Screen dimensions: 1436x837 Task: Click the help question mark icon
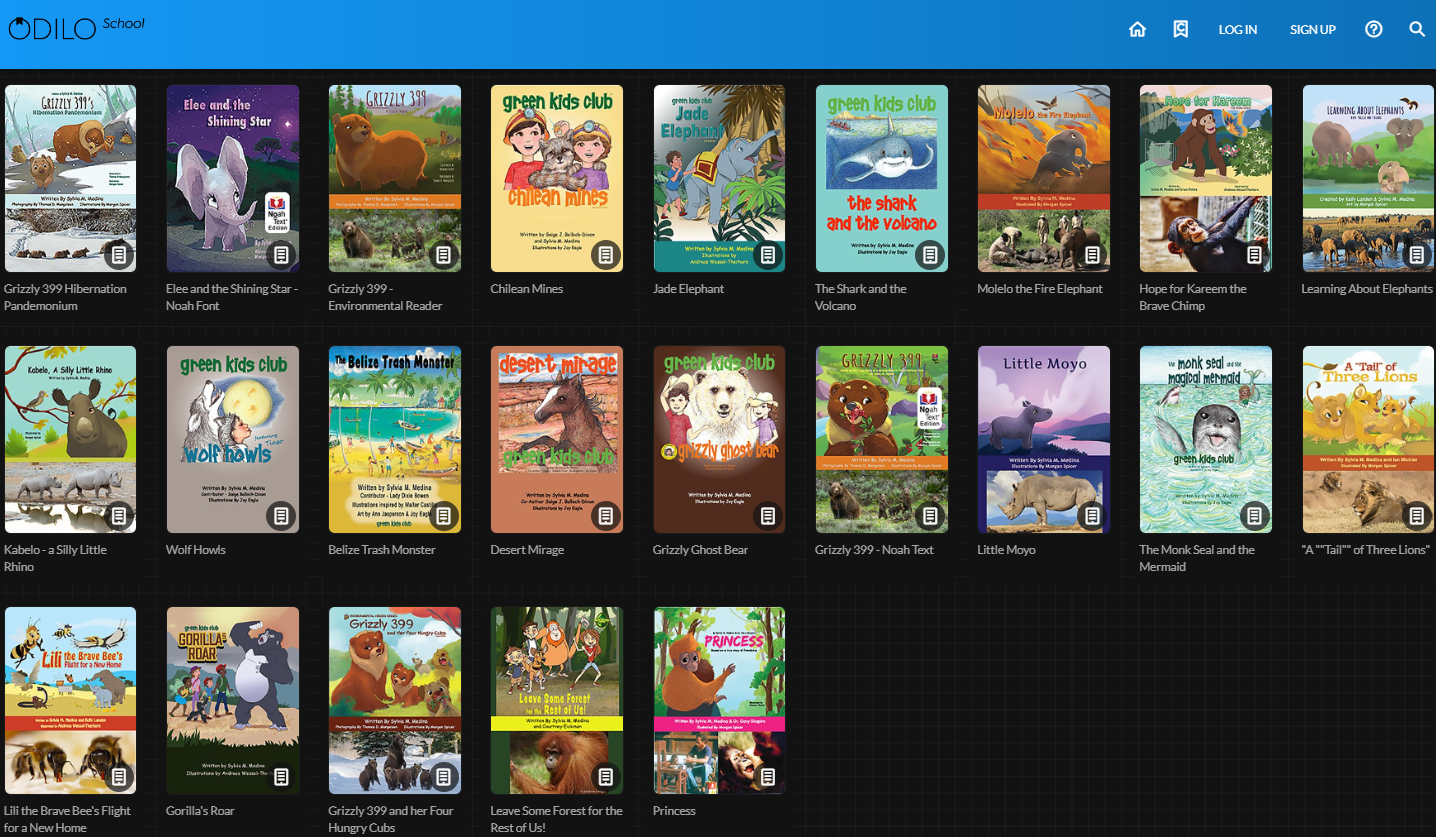tap(1374, 29)
